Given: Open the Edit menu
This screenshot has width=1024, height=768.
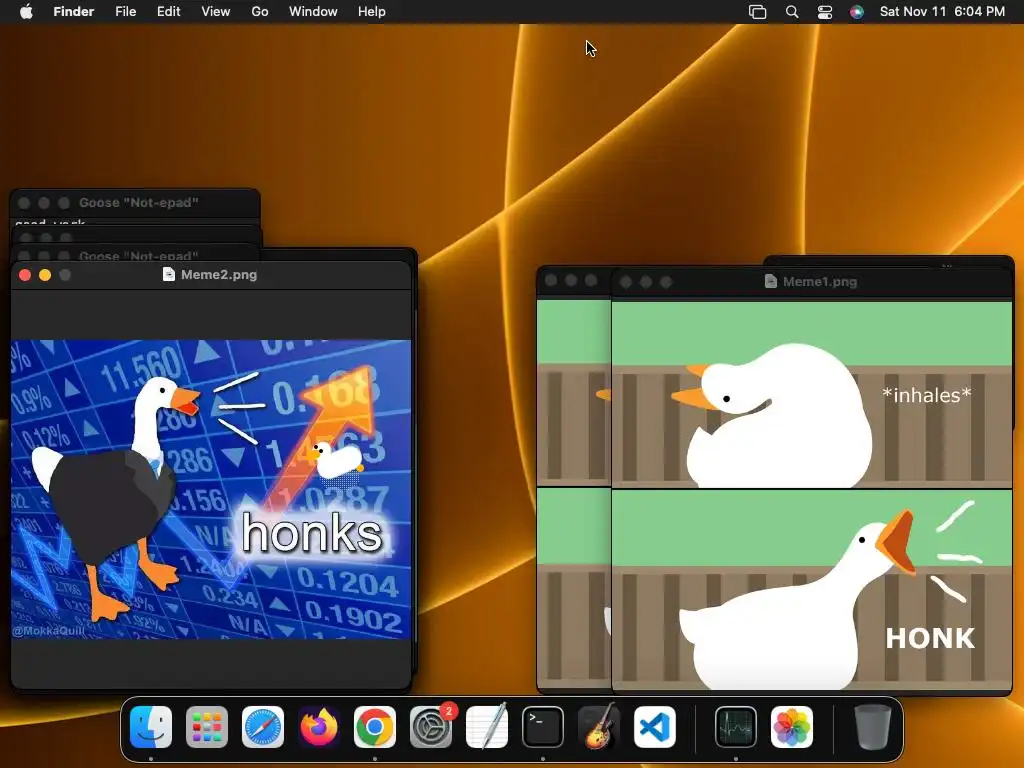Looking at the screenshot, I should (168, 12).
